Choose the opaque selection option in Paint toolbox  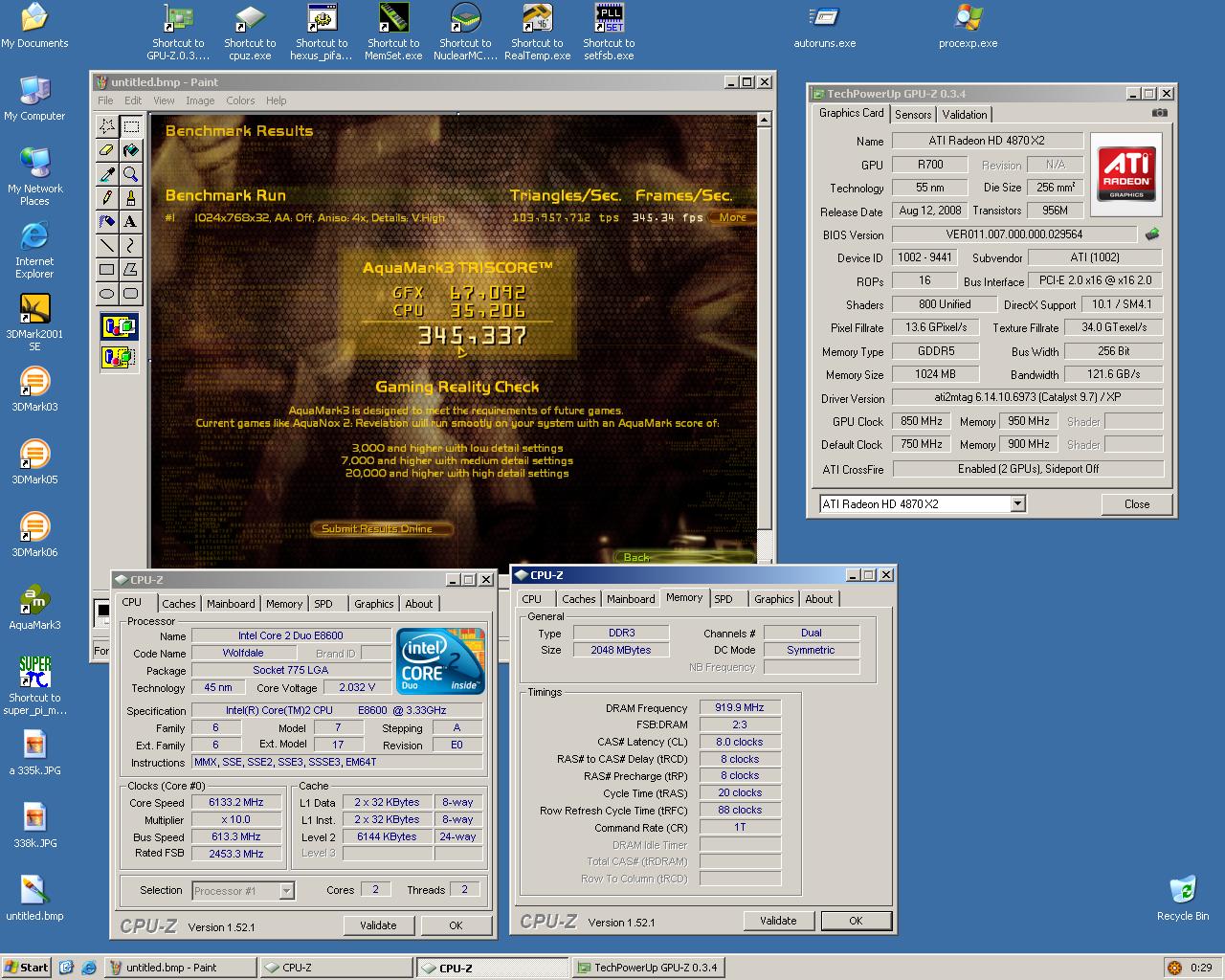pyautogui.click(x=119, y=326)
